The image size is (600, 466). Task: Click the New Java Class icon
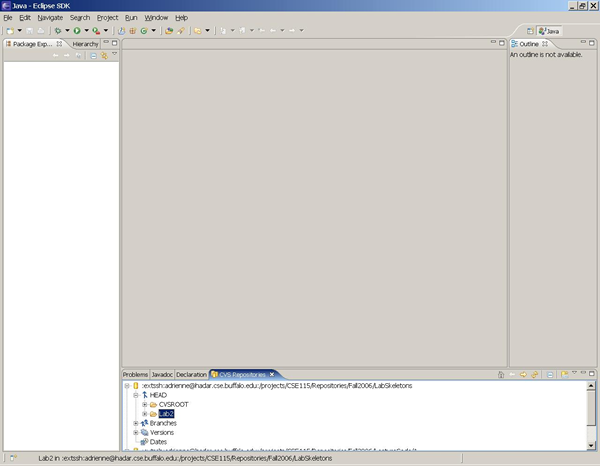click(x=143, y=31)
